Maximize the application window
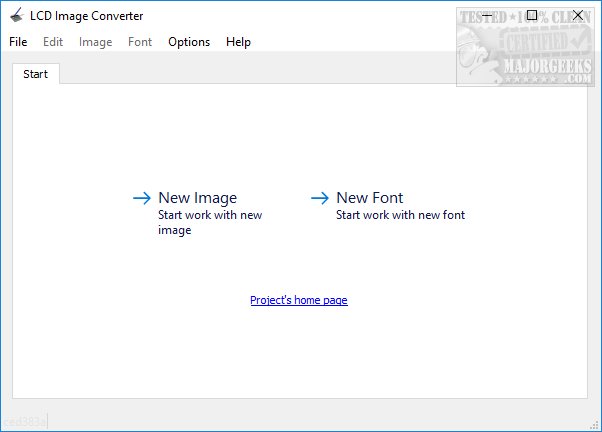The image size is (602, 432). tap(532, 15)
